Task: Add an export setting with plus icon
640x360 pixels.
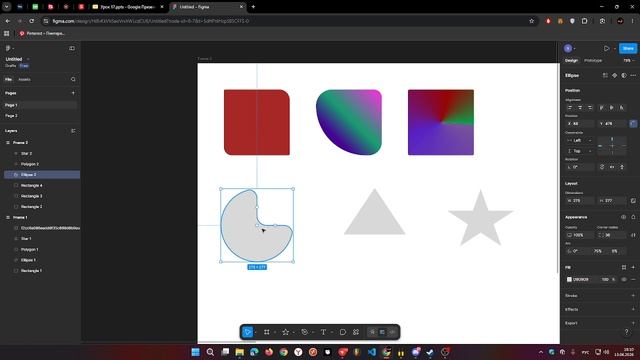Action: [633, 323]
